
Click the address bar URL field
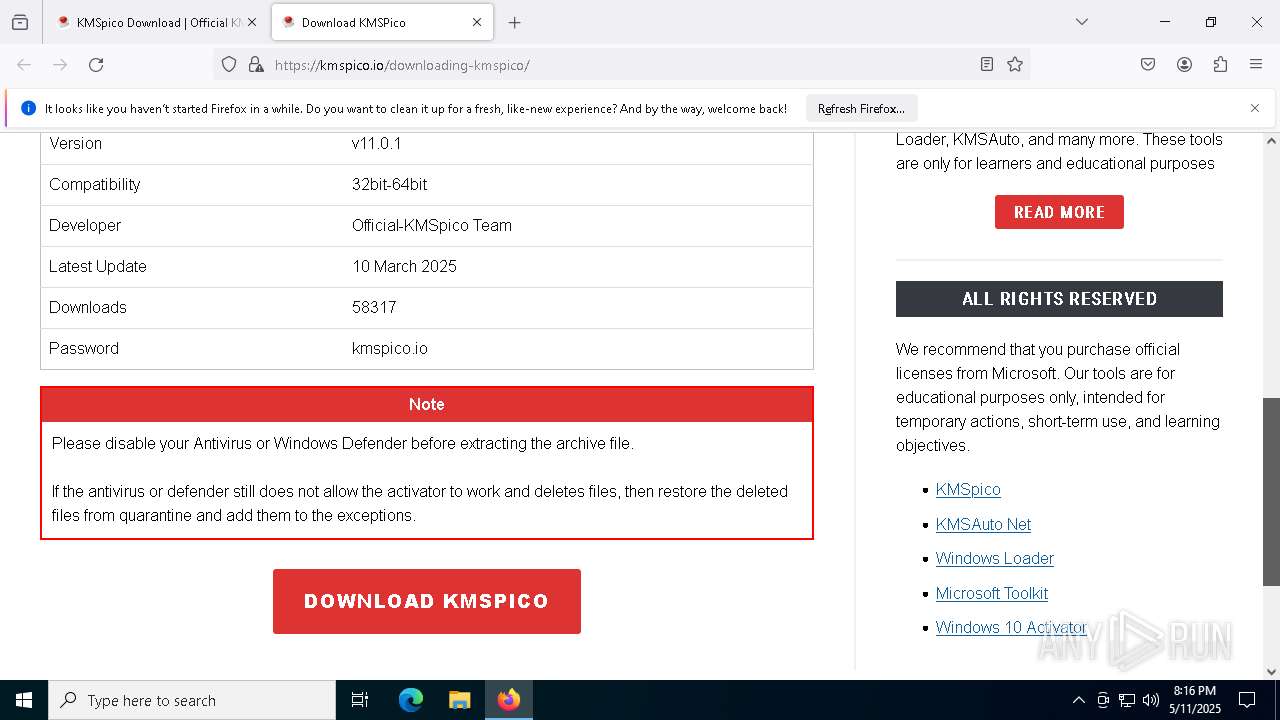620,65
